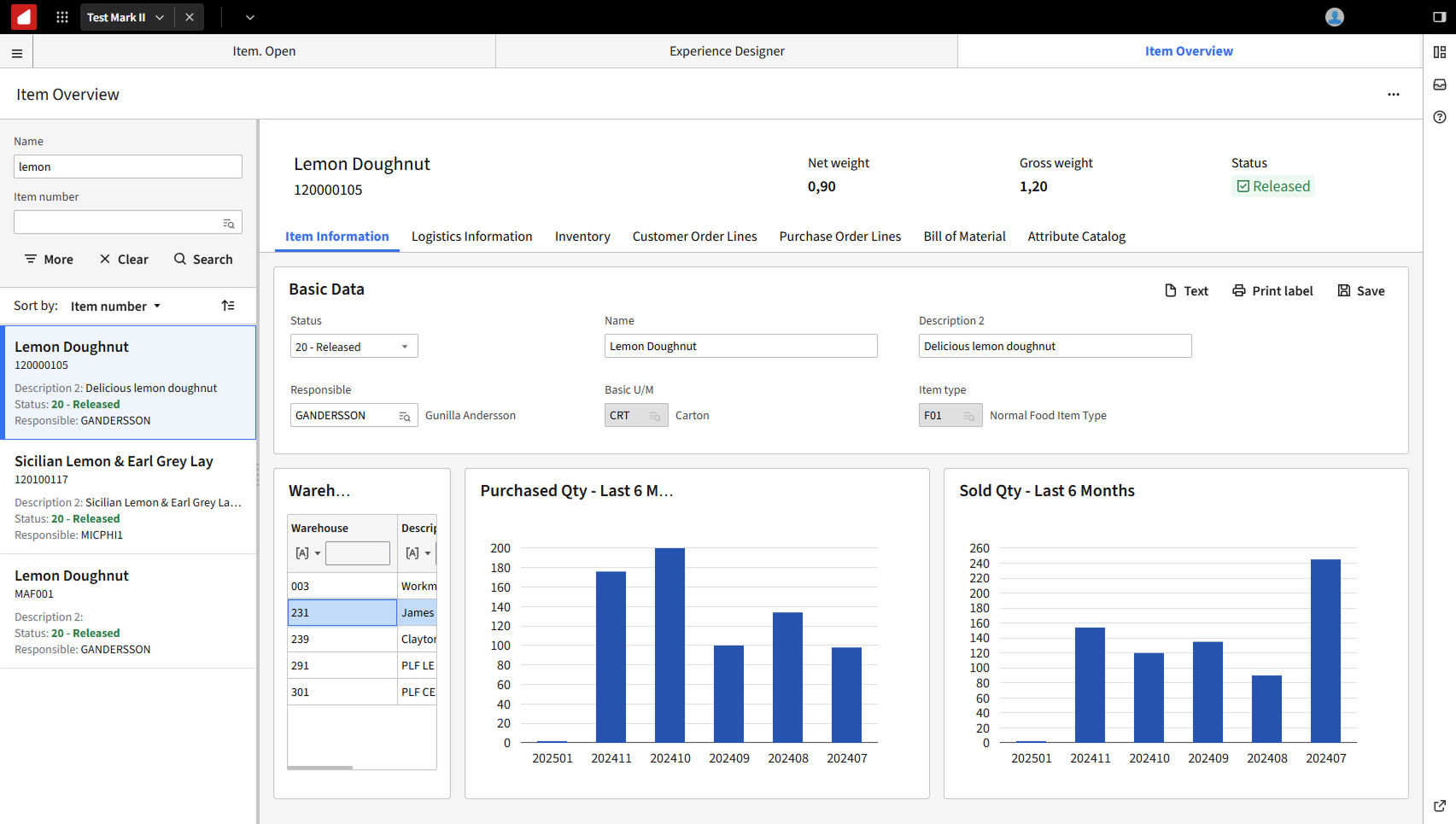Click the More filter button
The image size is (1456, 824).
click(49, 260)
